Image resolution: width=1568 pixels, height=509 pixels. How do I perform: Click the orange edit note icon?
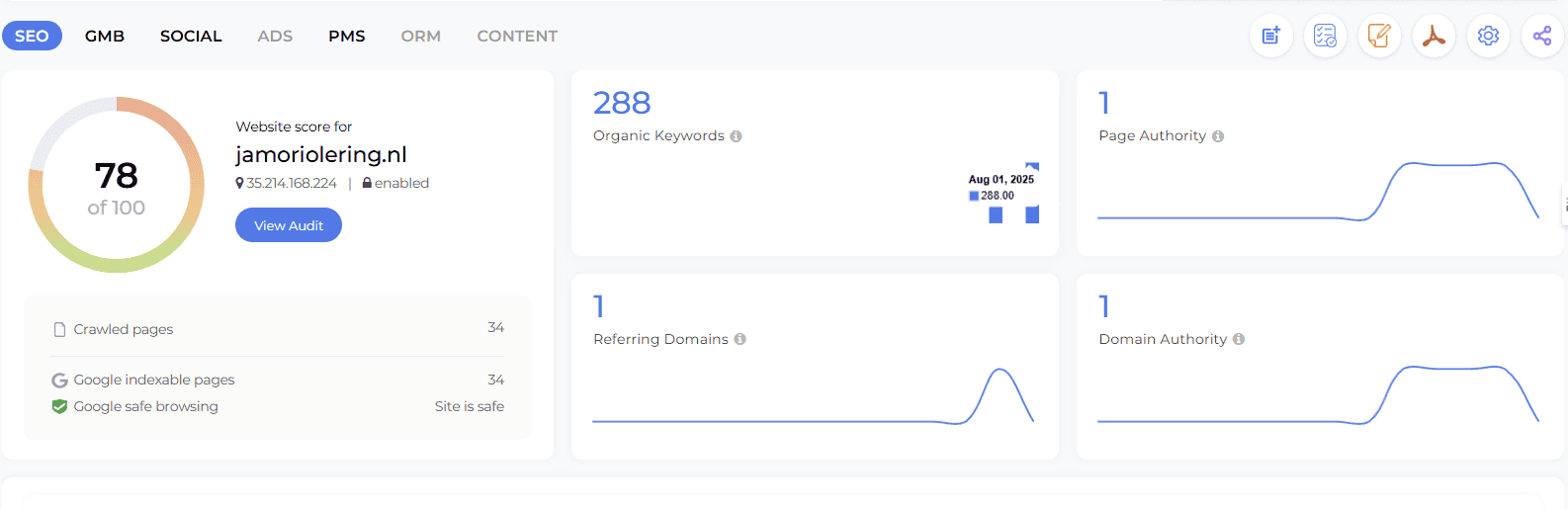click(1379, 37)
